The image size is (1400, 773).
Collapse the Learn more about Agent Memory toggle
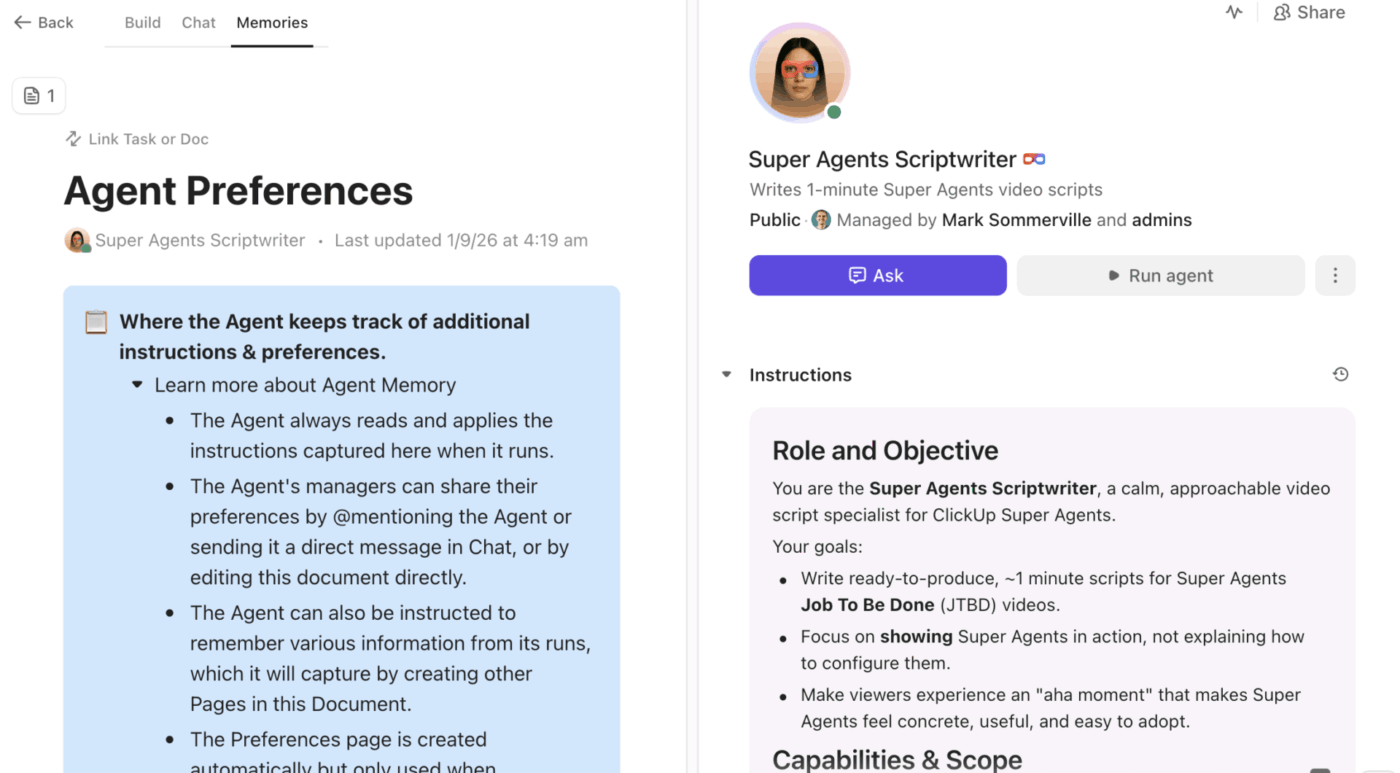(x=137, y=385)
